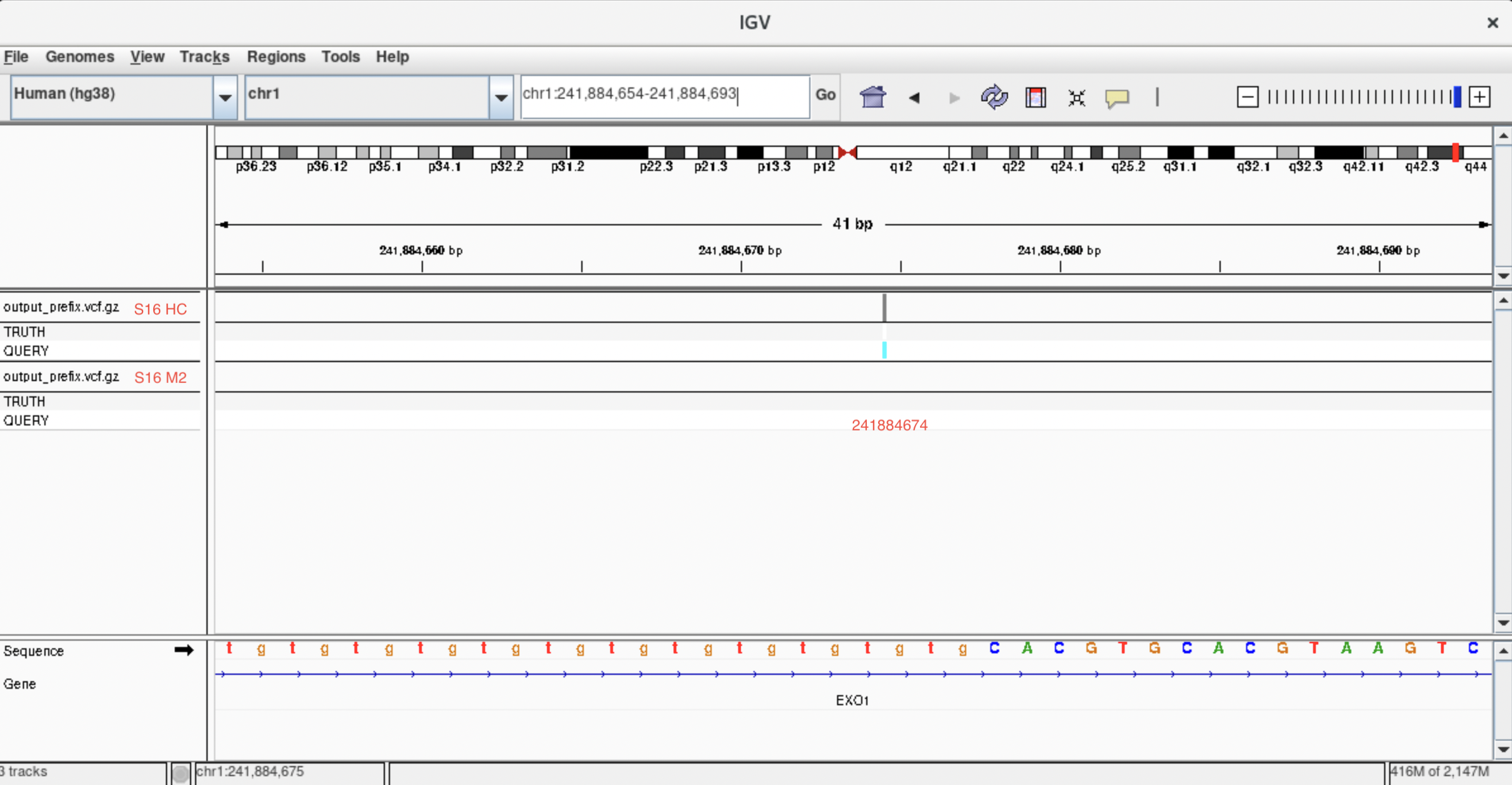Screen dimensions: 1512x785
Task: Close the IGV window
Action: 1492,23
